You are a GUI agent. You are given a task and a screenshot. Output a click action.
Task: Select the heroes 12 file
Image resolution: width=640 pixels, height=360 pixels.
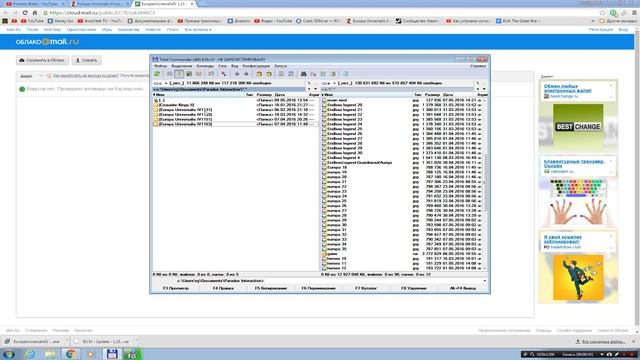[337, 268]
